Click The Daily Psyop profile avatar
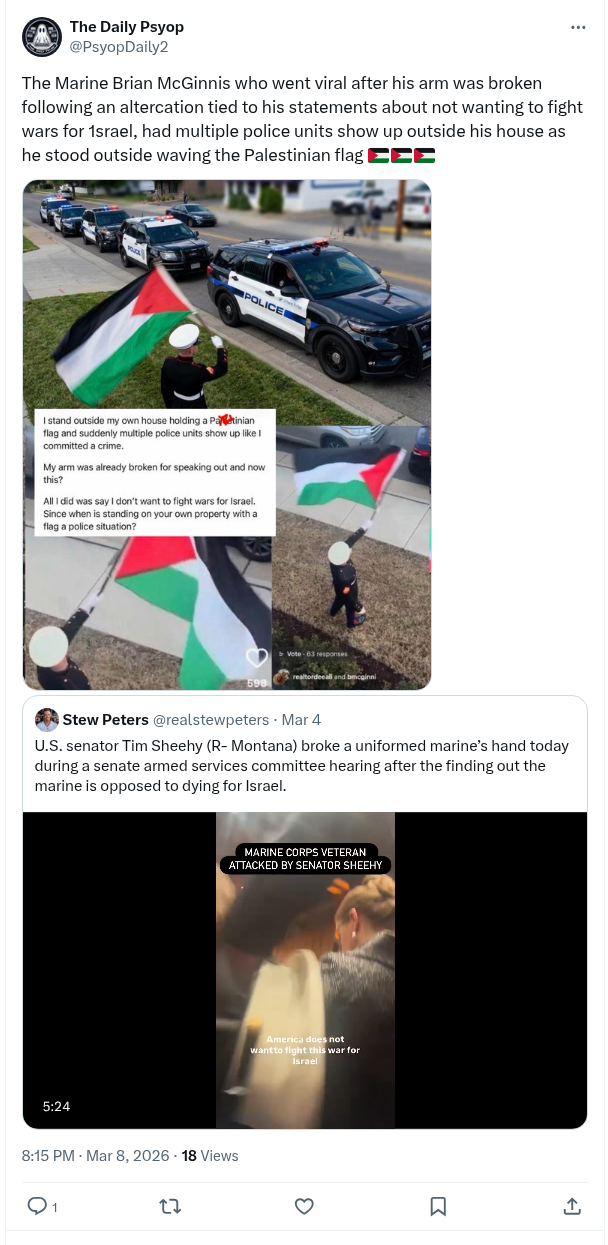 (41, 37)
